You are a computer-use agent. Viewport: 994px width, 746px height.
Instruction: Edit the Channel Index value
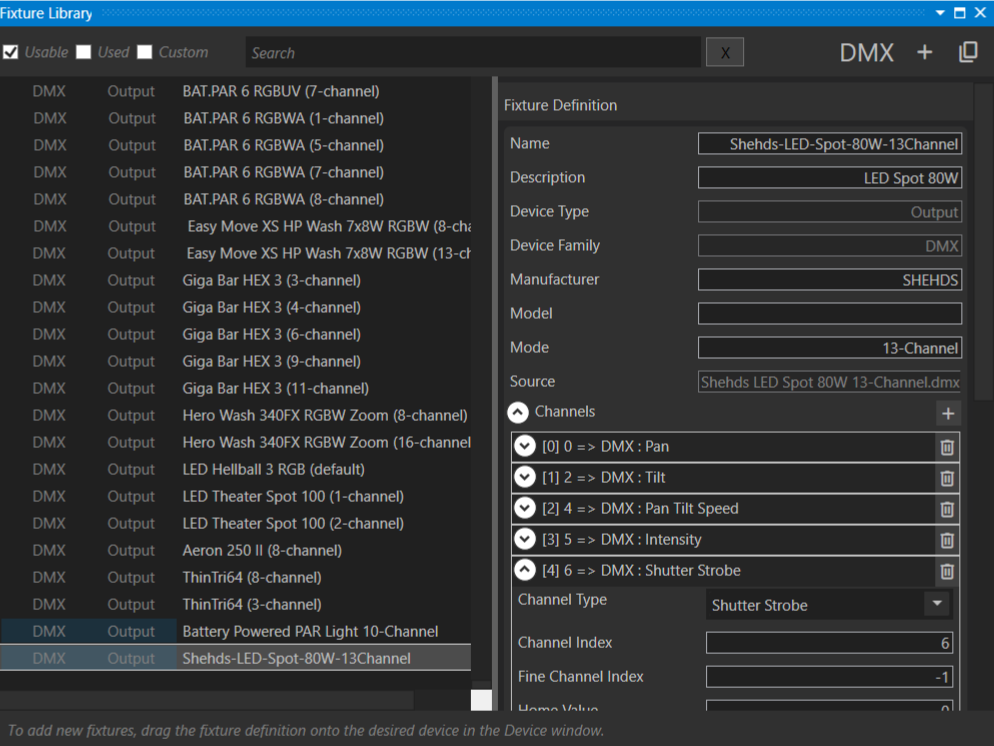click(x=829, y=643)
